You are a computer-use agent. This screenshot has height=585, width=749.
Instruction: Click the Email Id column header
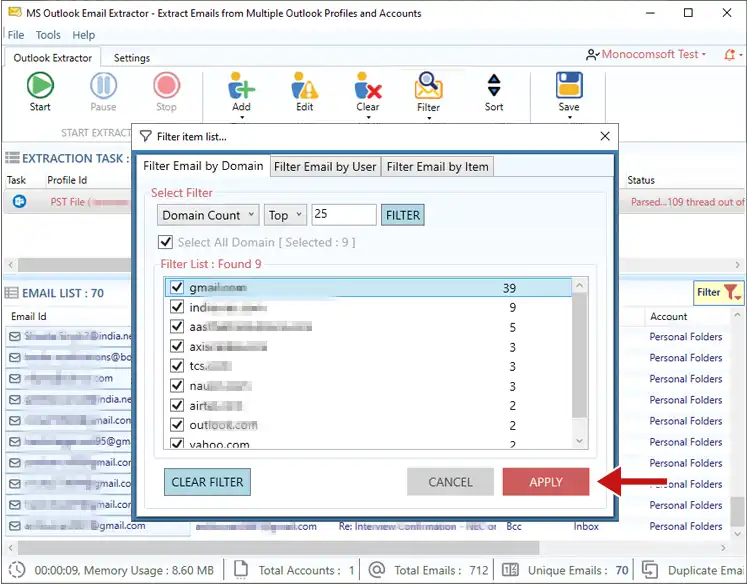pyautogui.click(x=29, y=316)
